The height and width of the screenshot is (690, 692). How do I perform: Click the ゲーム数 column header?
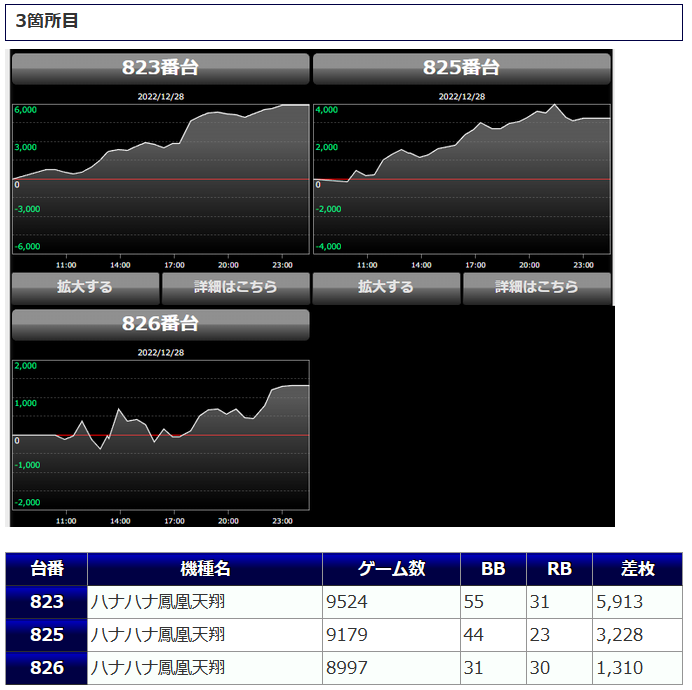pyautogui.click(x=391, y=569)
